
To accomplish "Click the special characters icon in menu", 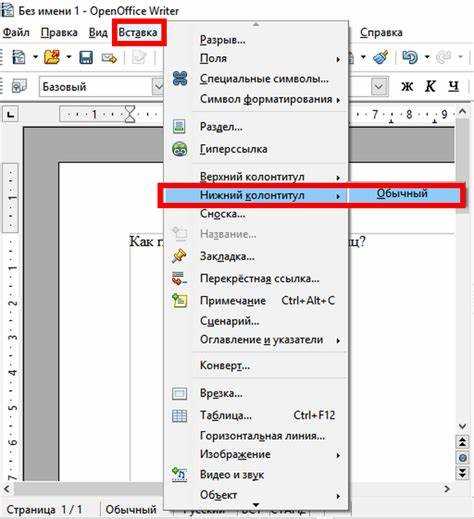I will point(180,79).
